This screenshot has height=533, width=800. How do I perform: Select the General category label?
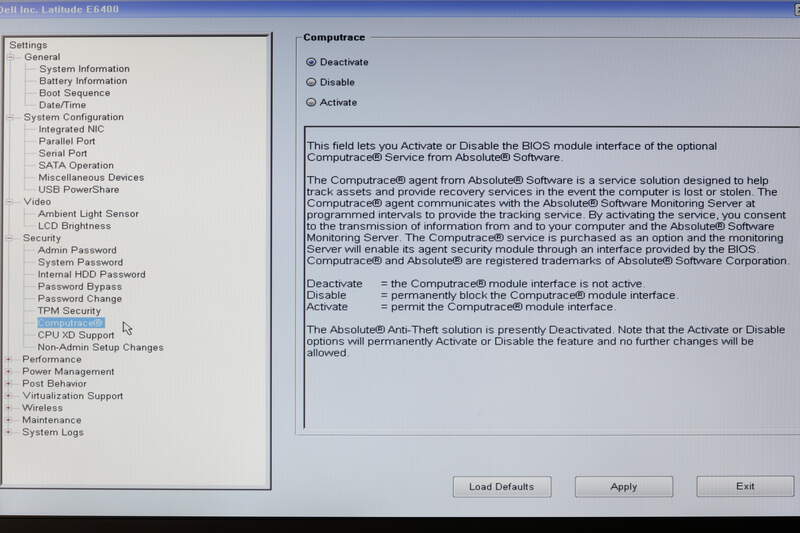(42, 57)
